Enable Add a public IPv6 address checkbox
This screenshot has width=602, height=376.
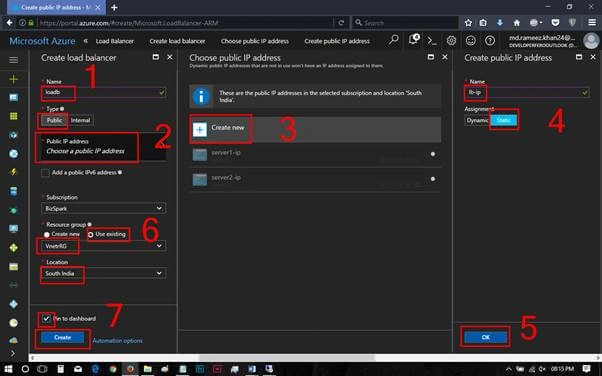[x=45, y=173]
